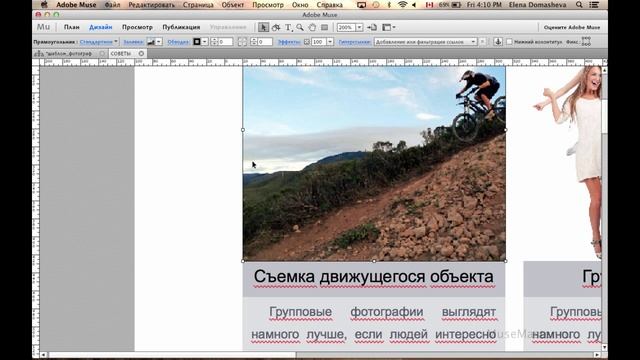Click the Canadian flag input source
The image size is (640, 360).
(429, 5)
